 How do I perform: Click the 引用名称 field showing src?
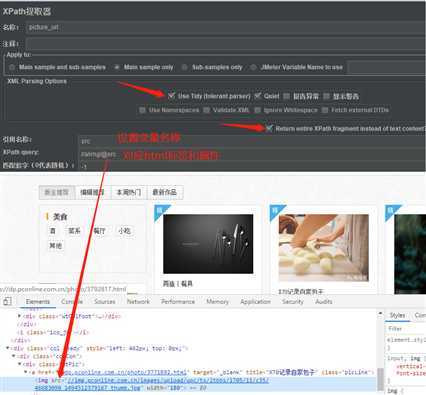coord(252,141)
